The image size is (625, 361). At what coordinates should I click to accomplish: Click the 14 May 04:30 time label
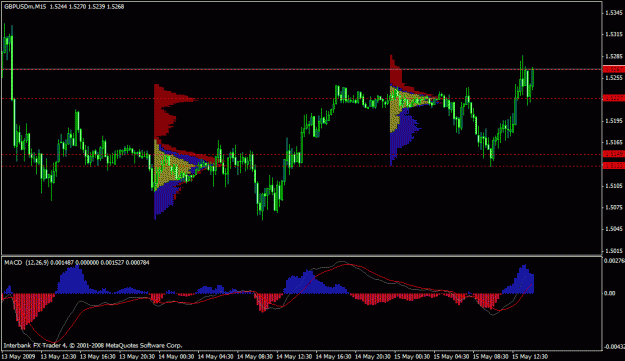point(216,357)
